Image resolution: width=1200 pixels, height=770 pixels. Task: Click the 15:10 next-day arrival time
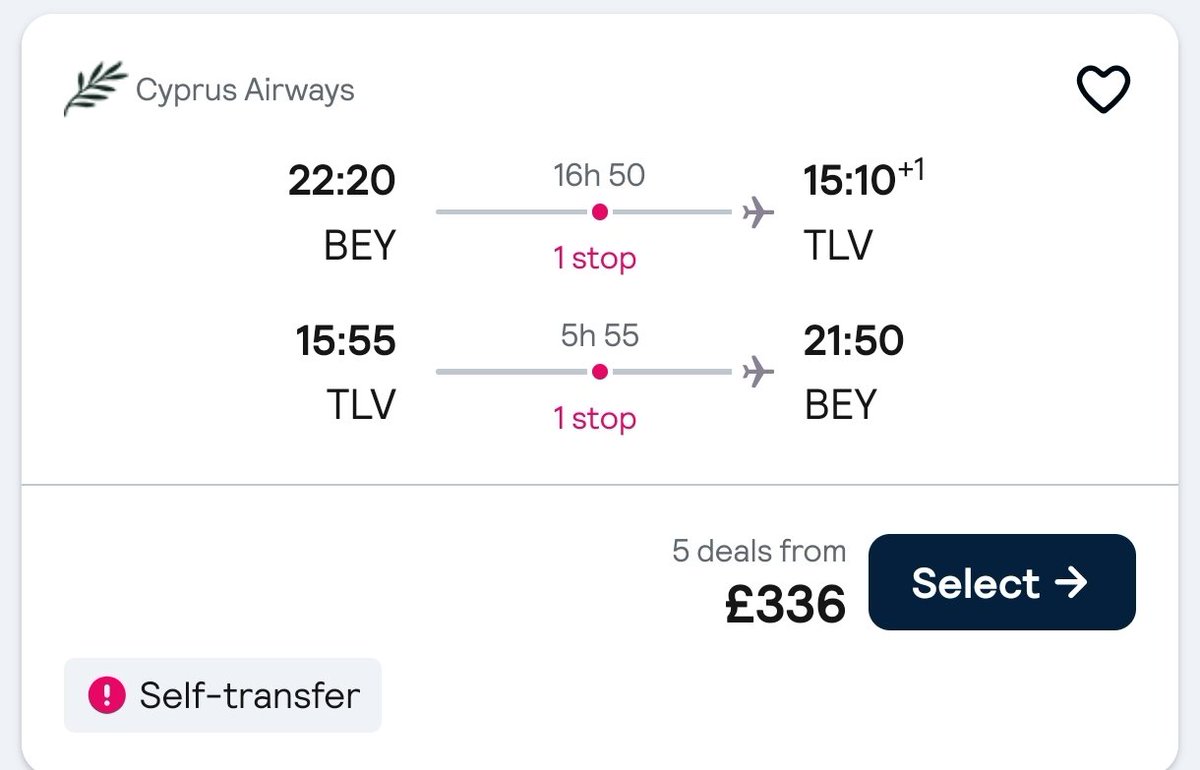pyautogui.click(x=850, y=181)
